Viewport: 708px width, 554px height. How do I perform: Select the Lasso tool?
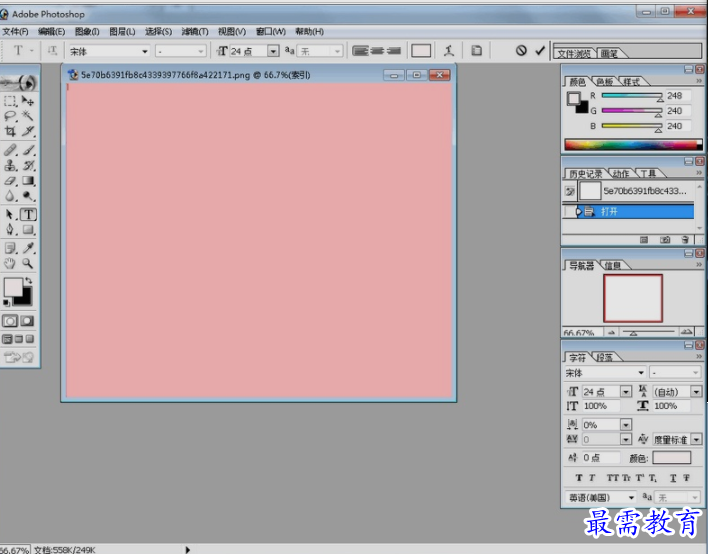click(10, 116)
